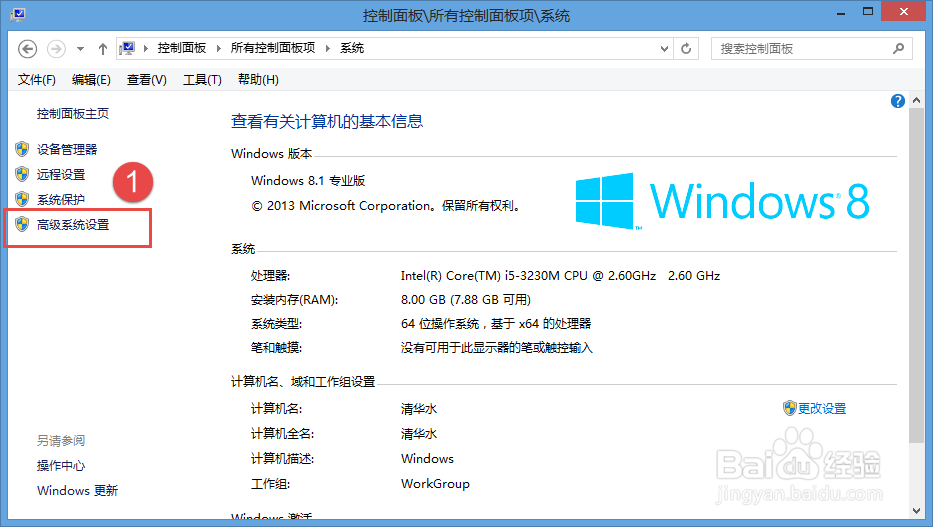Click the Windows 8 logo image
The height and width of the screenshot is (527, 933).
pos(722,201)
